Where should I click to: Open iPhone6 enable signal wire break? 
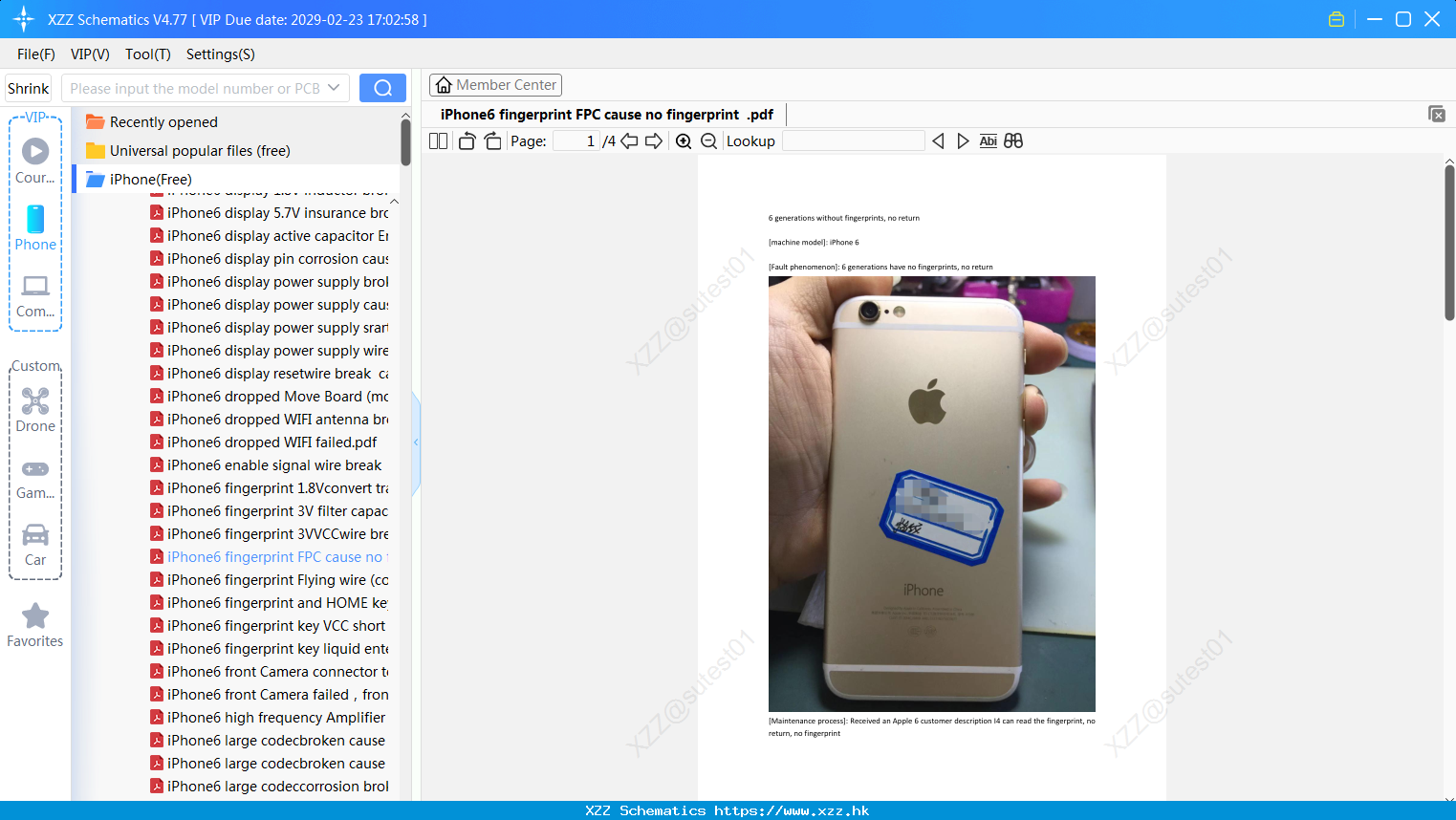point(266,465)
